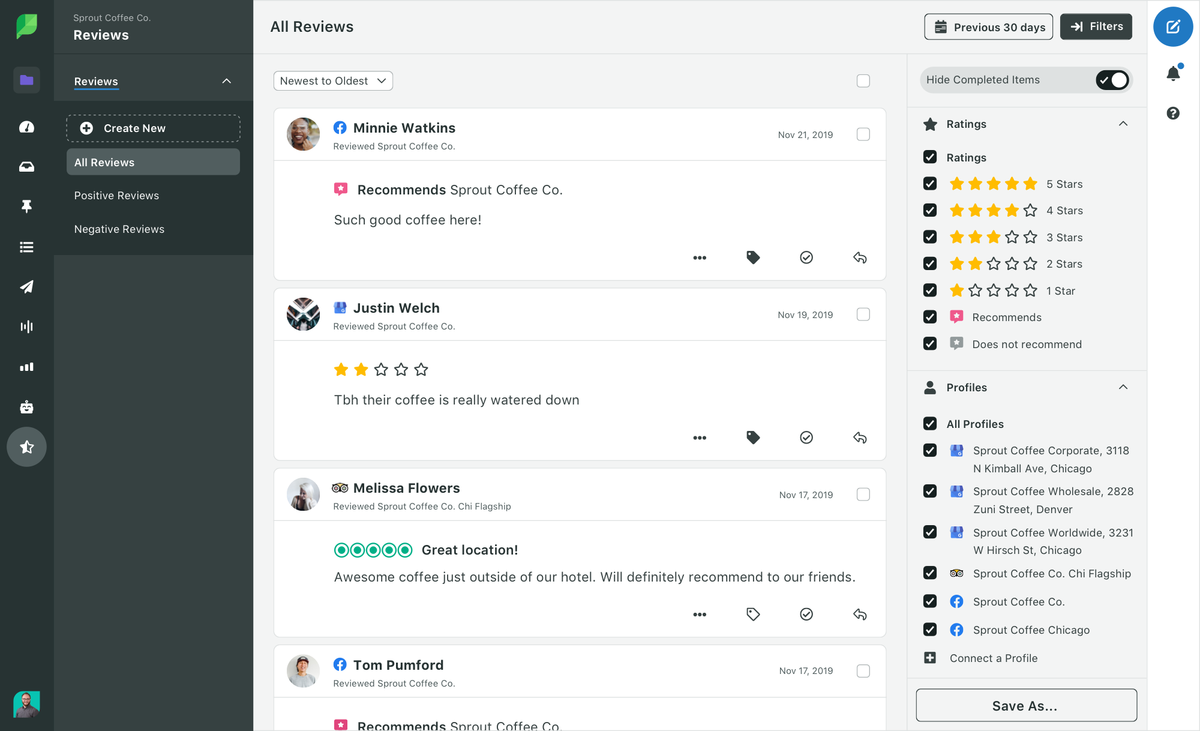Select the Justin Welch review checkbox
This screenshot has height=731, width=1200.
pos(863,314)
